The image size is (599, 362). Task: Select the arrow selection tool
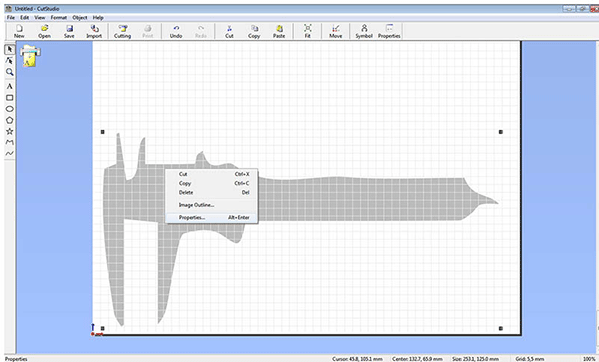click(10, 49)
